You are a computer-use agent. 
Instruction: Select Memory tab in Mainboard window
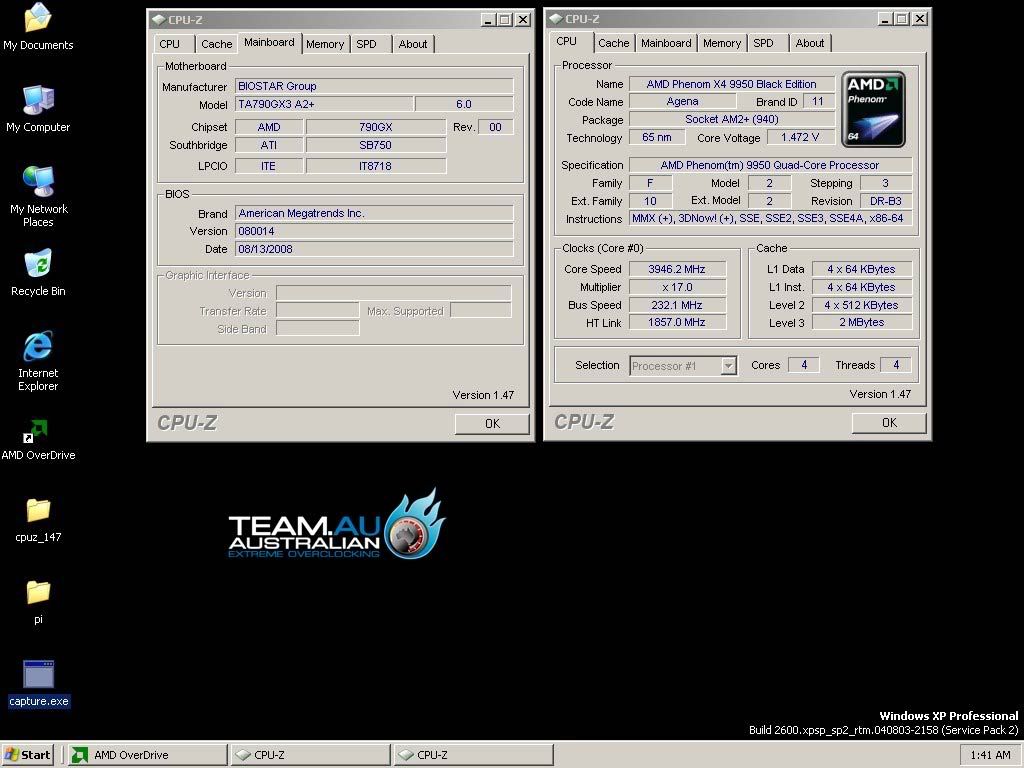coord(325,44)
